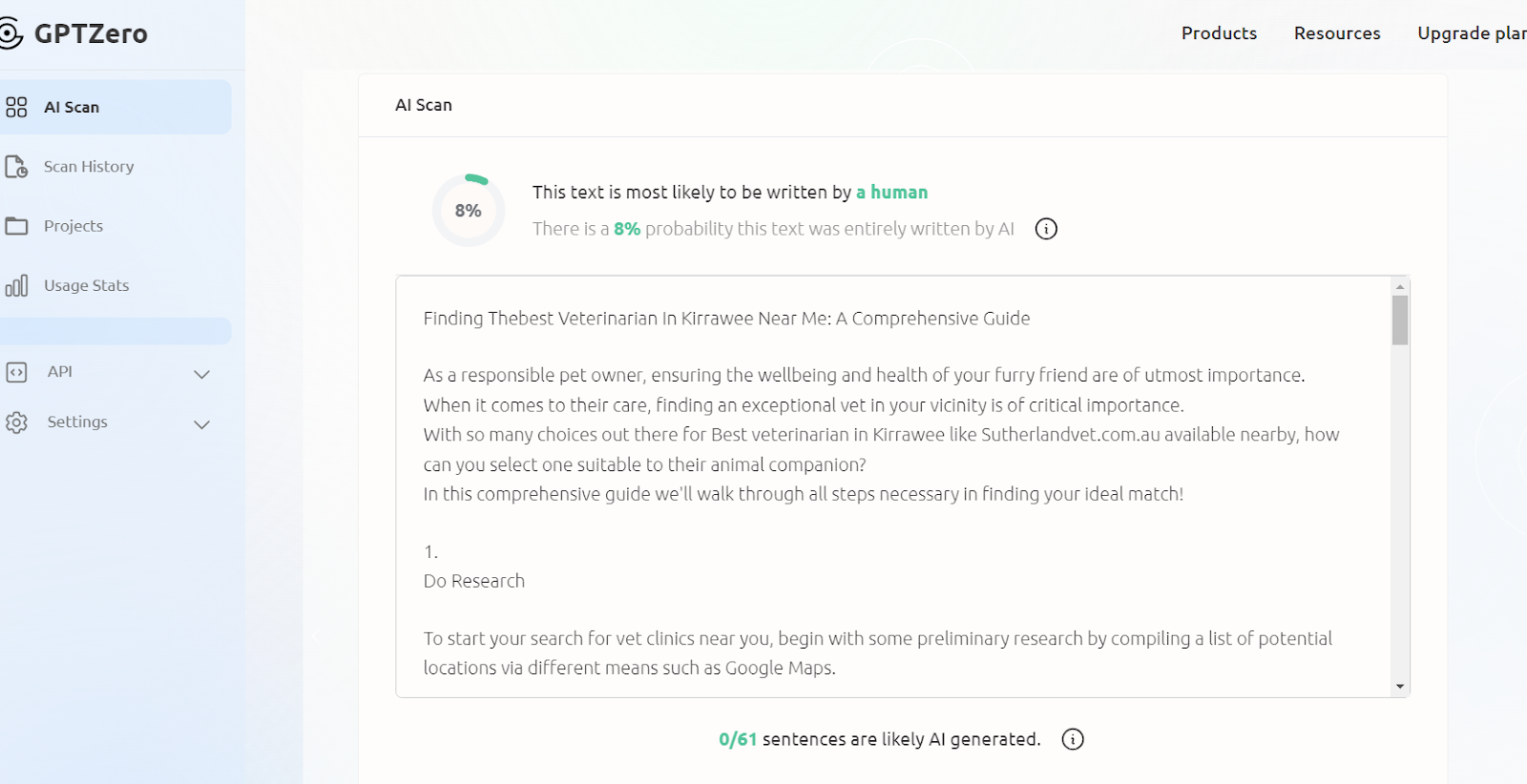
Task: Click scrollbar down arrow in text box
Action: [x=1400, y=687]
